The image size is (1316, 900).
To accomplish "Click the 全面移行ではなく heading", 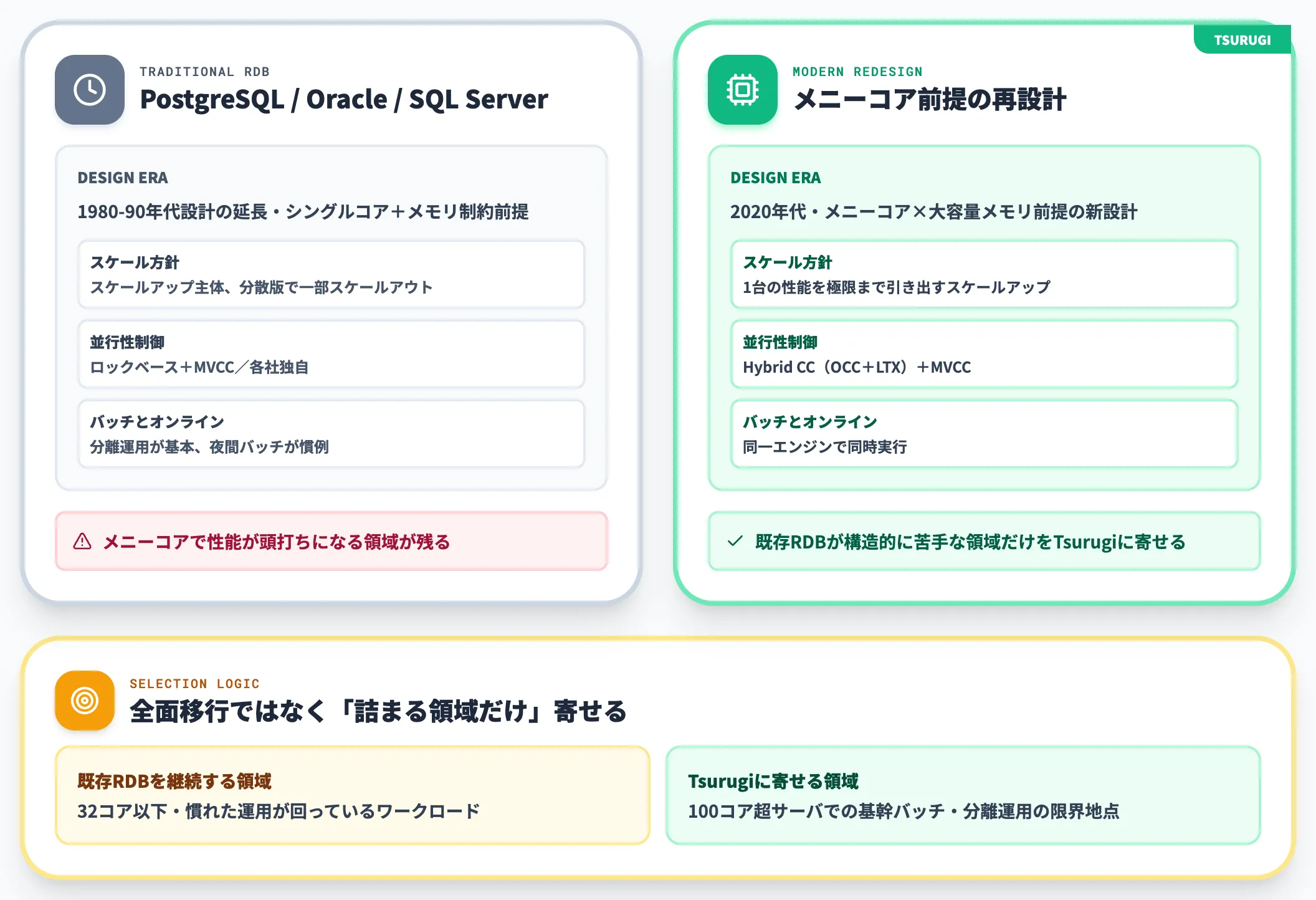I will [378, 711].
